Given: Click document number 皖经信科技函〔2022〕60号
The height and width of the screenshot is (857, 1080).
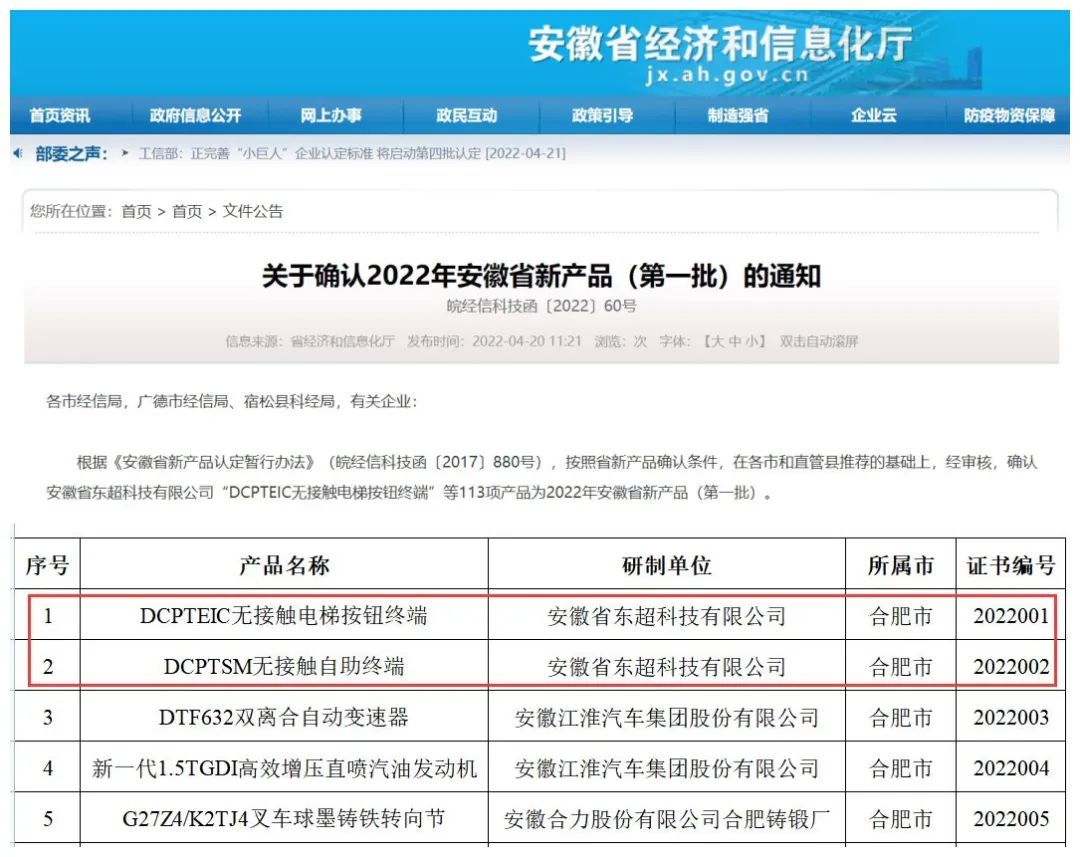Looking at the screenshot, I should 541,306.
